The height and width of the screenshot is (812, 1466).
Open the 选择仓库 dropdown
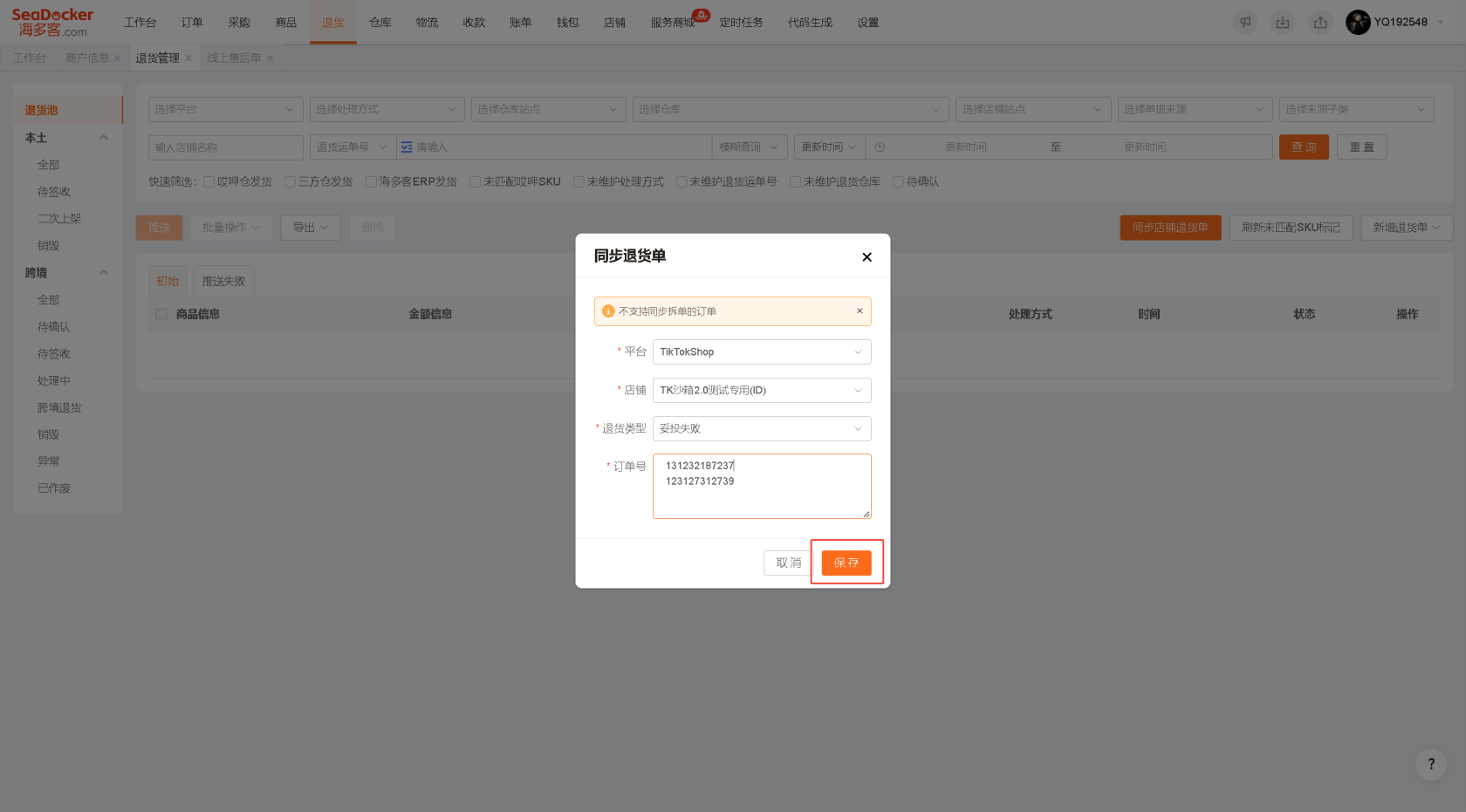pos(791,109)
